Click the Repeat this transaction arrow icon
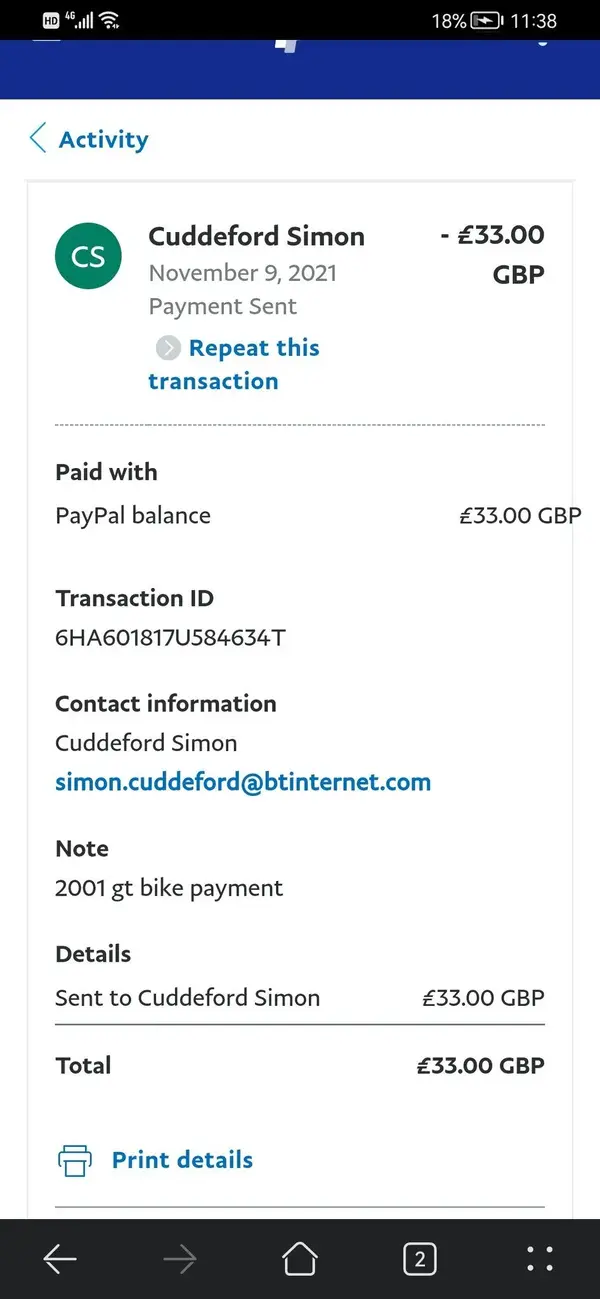 pos(168,348)
